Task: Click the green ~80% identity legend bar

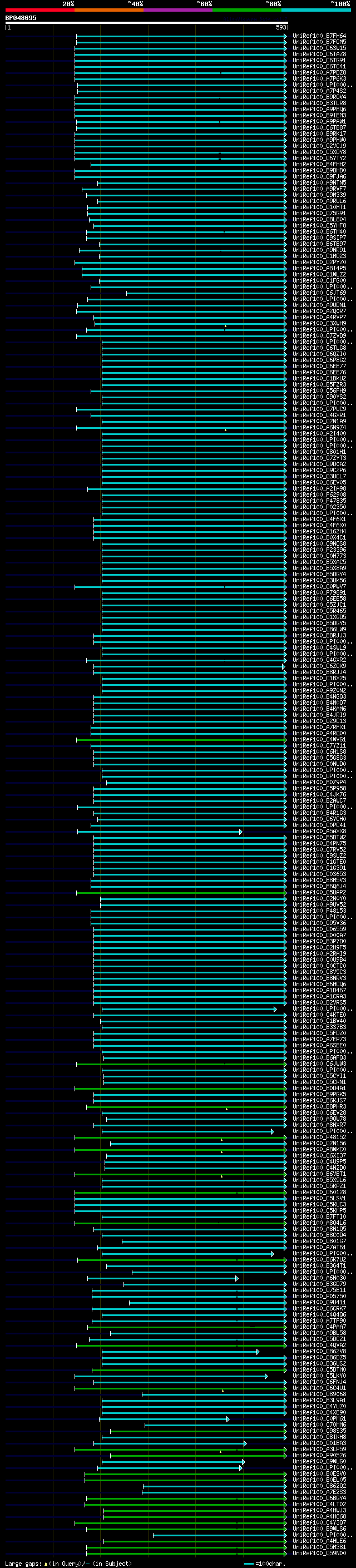Action: click(x=247, y=10)
